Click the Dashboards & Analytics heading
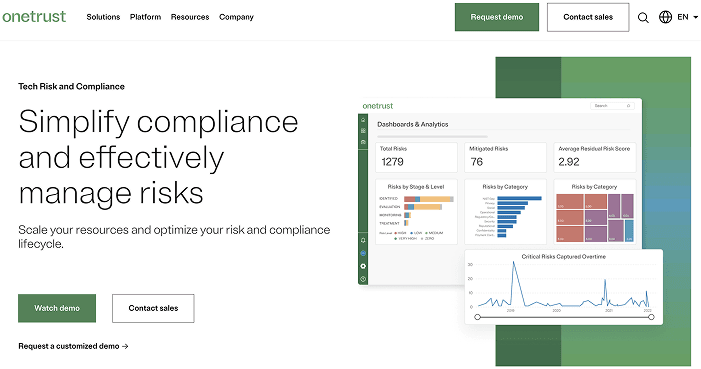This screenshot has width=701, height=369. click(413, 124)
